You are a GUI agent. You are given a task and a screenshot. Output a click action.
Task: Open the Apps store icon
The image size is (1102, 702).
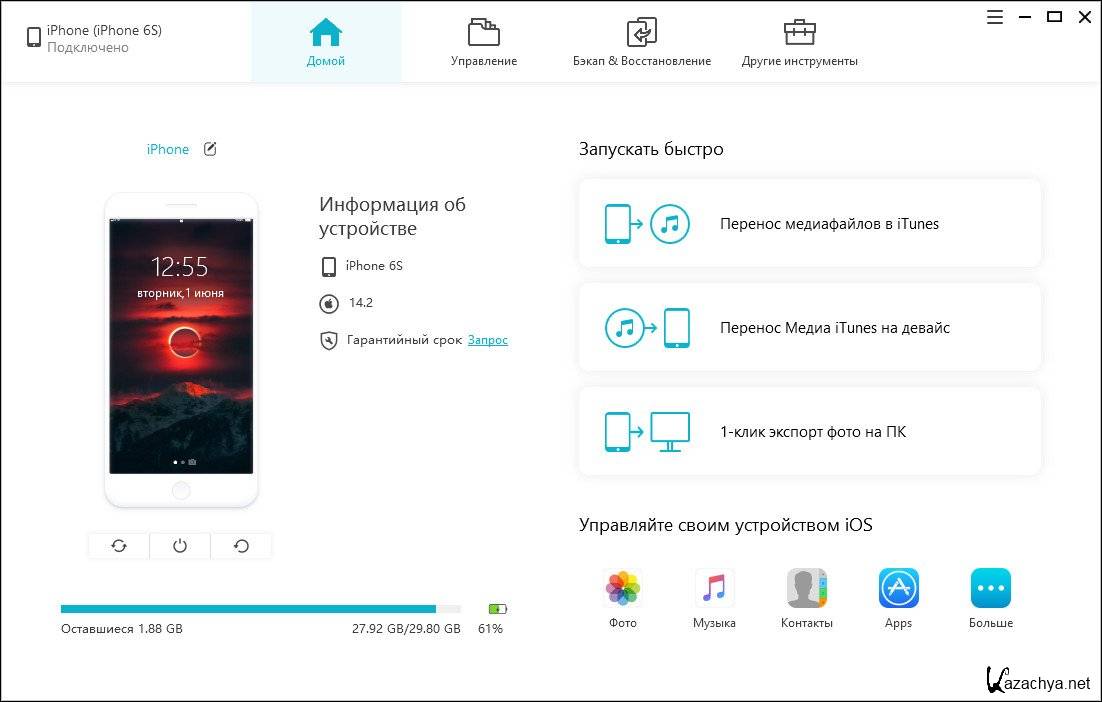[898, 589]
